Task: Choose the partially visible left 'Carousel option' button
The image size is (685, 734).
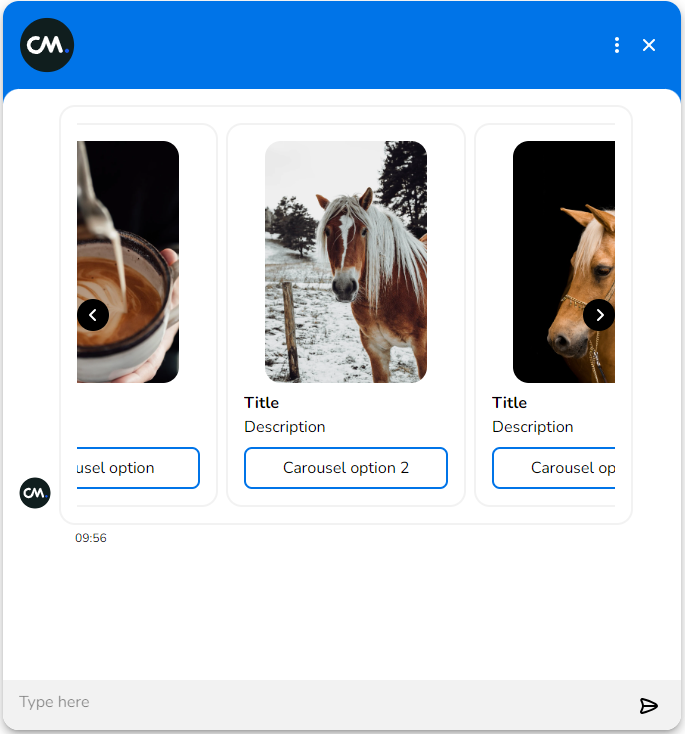Action: 138,468
